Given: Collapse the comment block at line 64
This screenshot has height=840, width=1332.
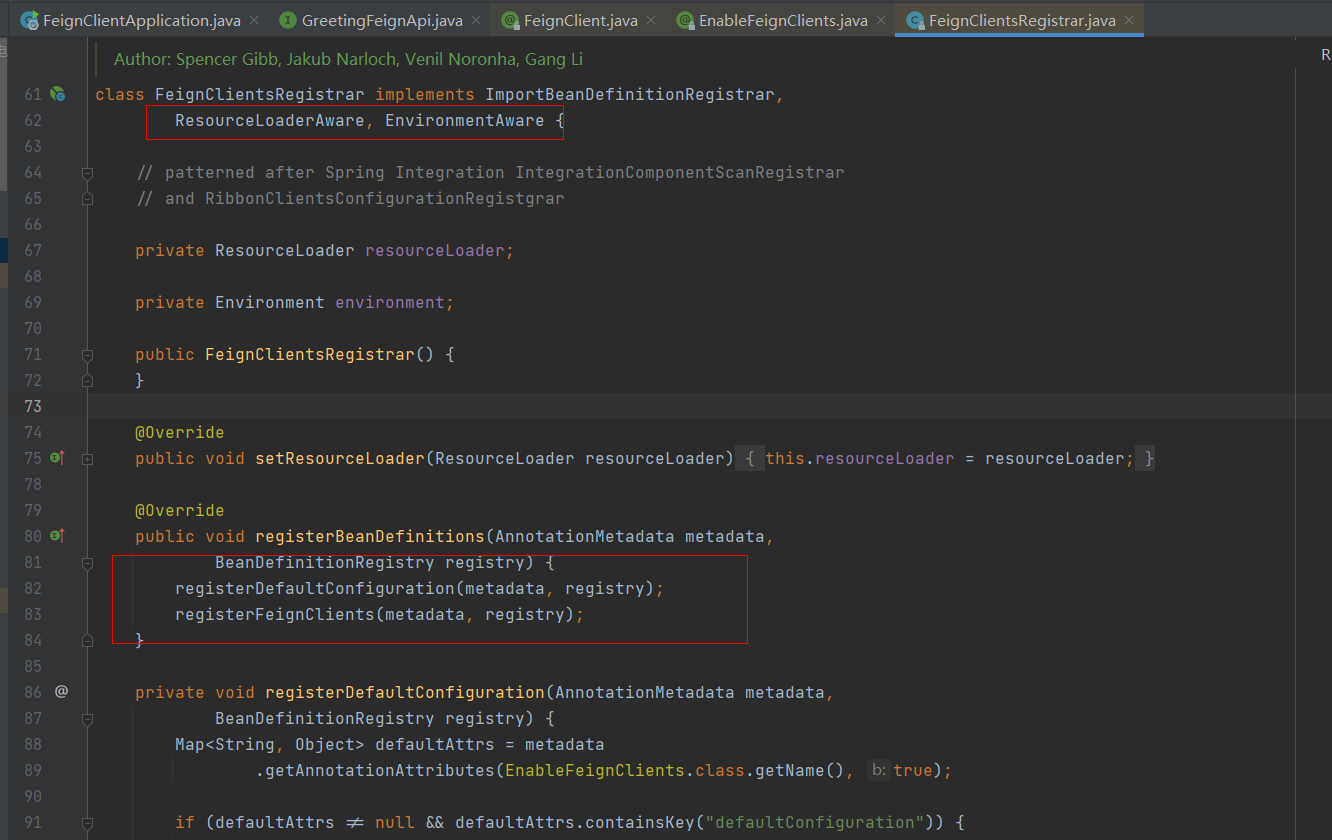Looking at the screenshot, I should click(x=87, y=173).
